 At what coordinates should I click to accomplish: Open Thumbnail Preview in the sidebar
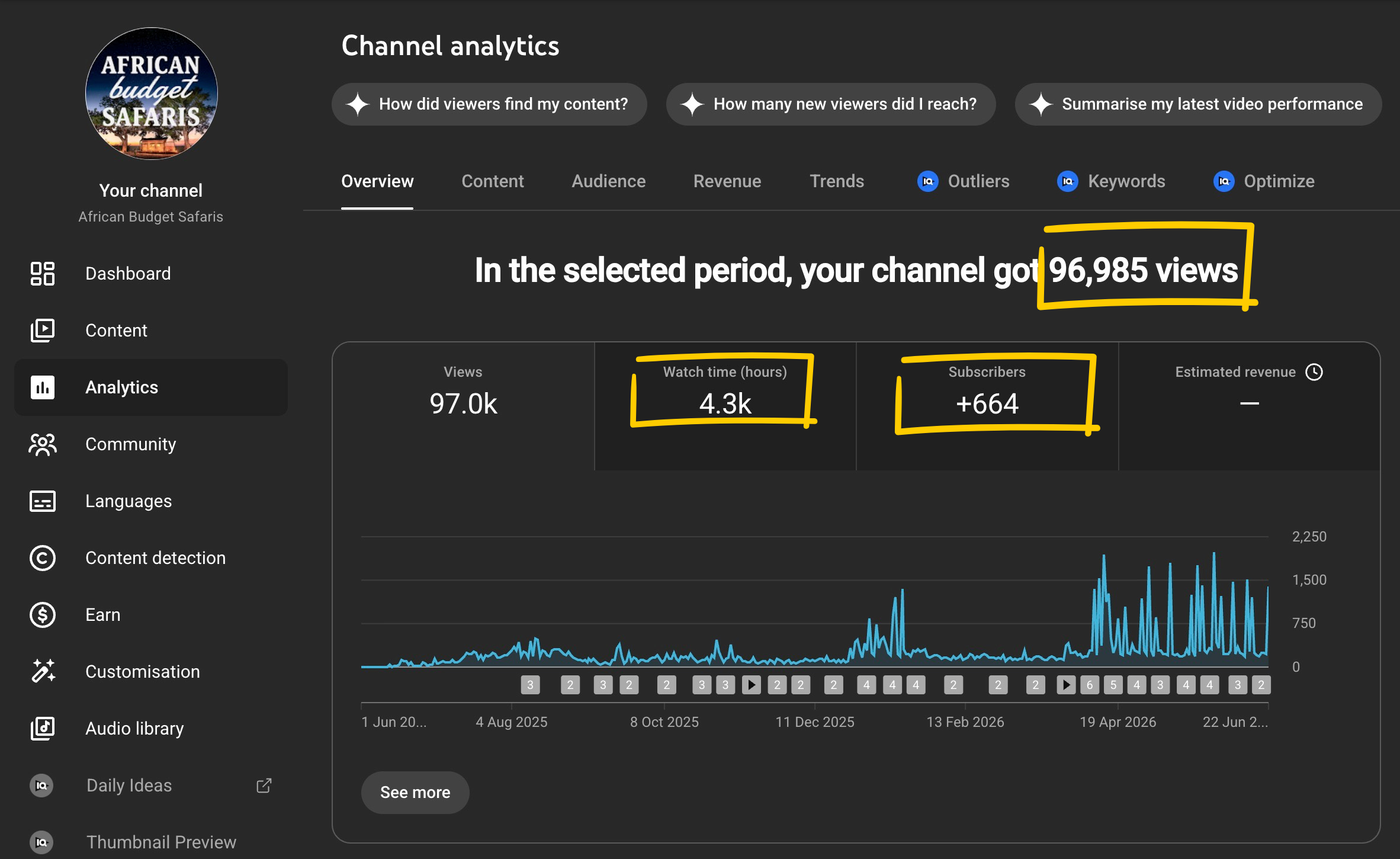[151, 842]
